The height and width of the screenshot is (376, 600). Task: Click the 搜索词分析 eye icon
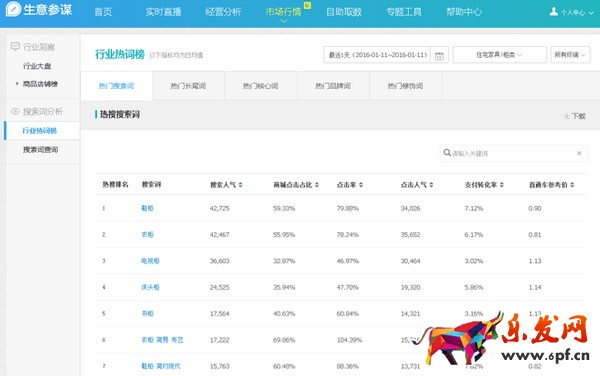(x=15, y=111)
